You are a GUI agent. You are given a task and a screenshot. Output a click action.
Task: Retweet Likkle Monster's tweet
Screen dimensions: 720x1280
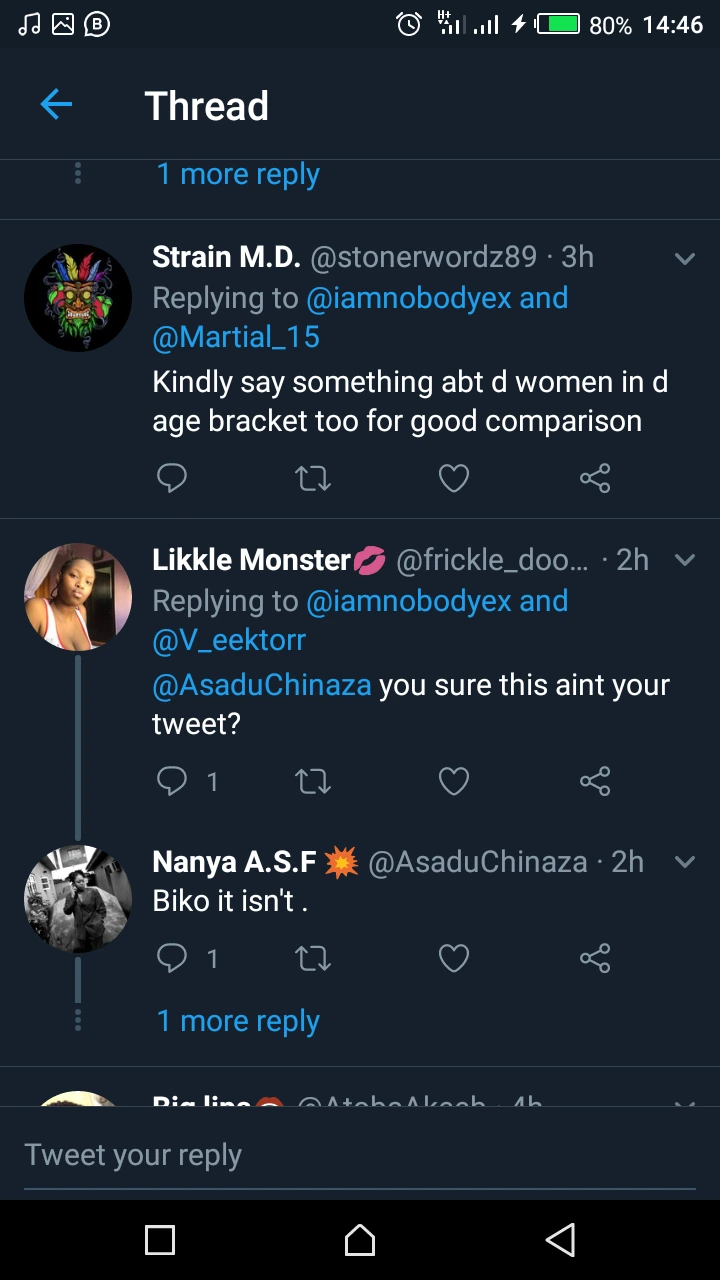(x=313, y=781)
